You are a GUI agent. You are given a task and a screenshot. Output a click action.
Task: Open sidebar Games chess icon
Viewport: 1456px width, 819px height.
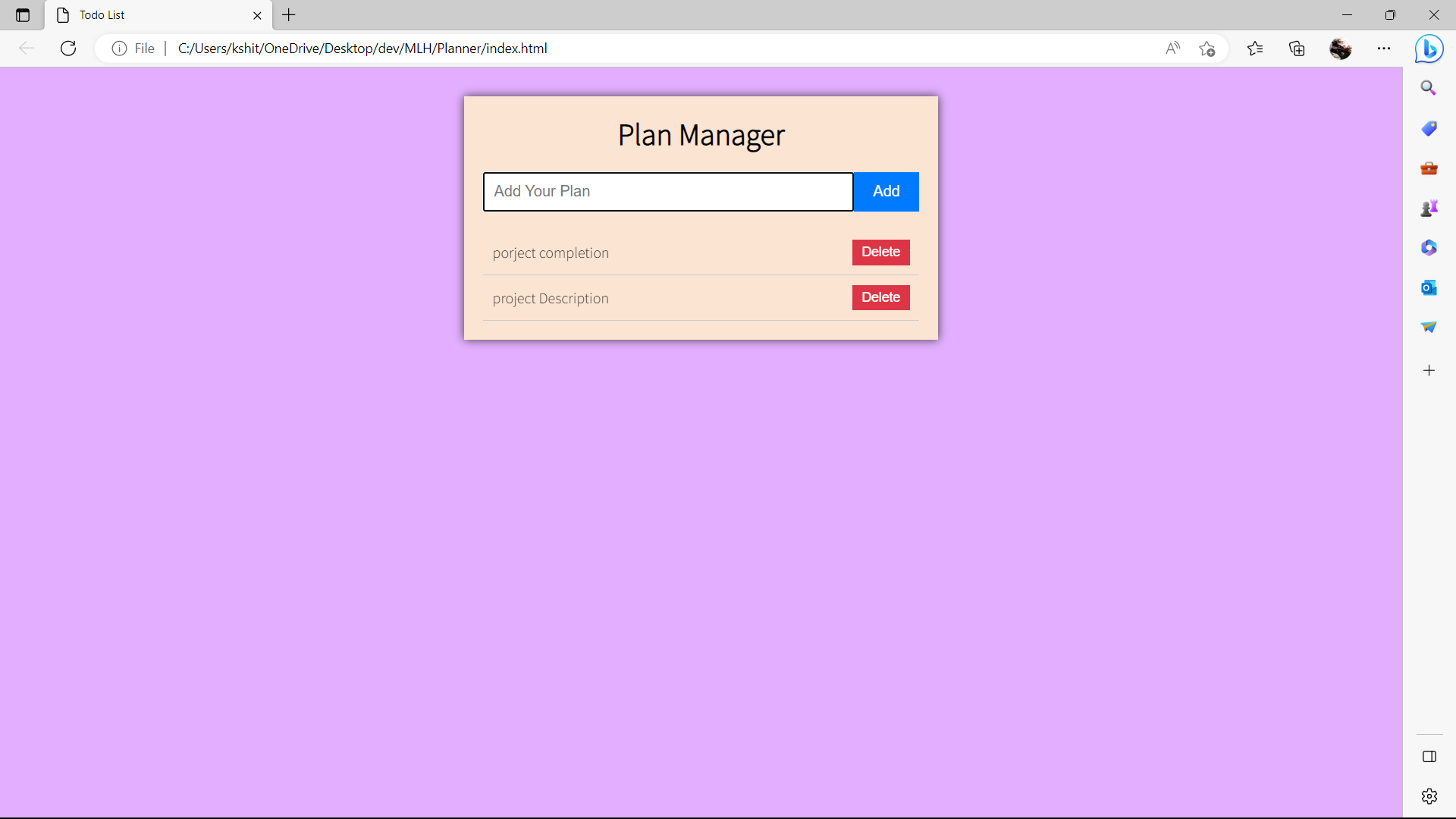[1429, 208]
